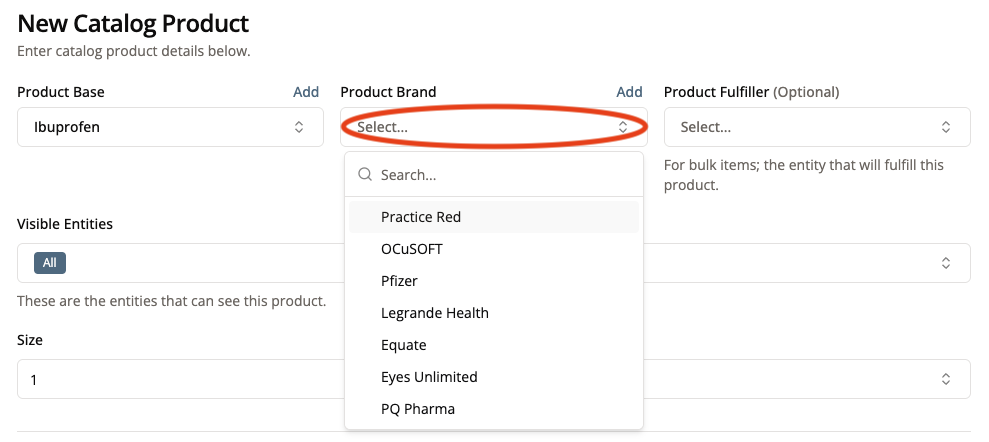Screen dimensions: 989x442
Task: Click the Visible Entities chevron icon
Action: click(946, 263)
